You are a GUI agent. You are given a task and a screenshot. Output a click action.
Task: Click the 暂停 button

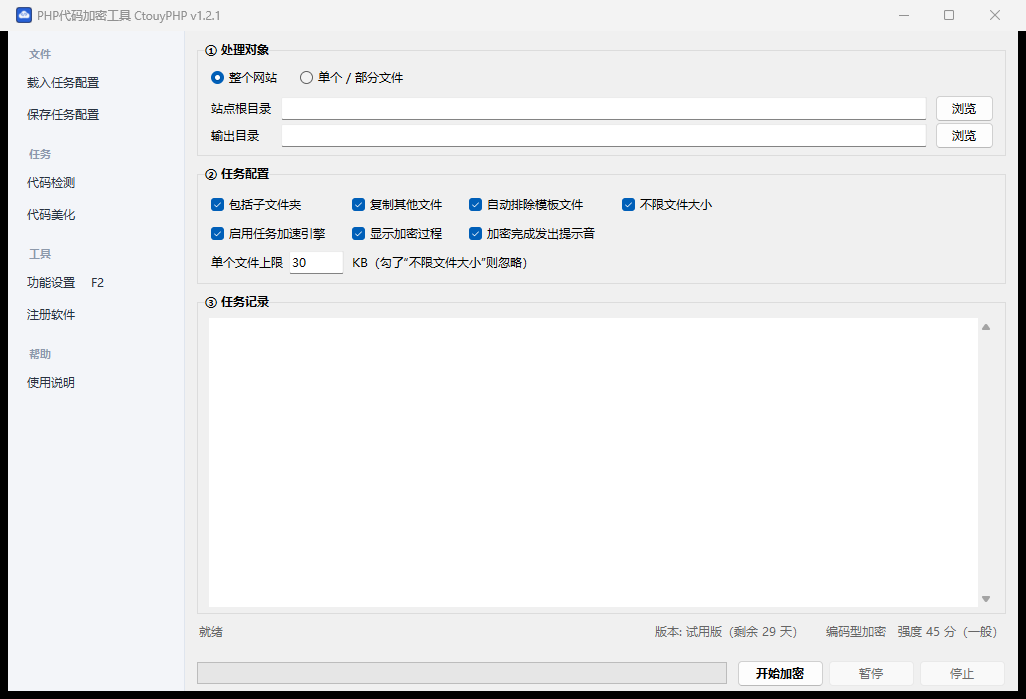871,673
